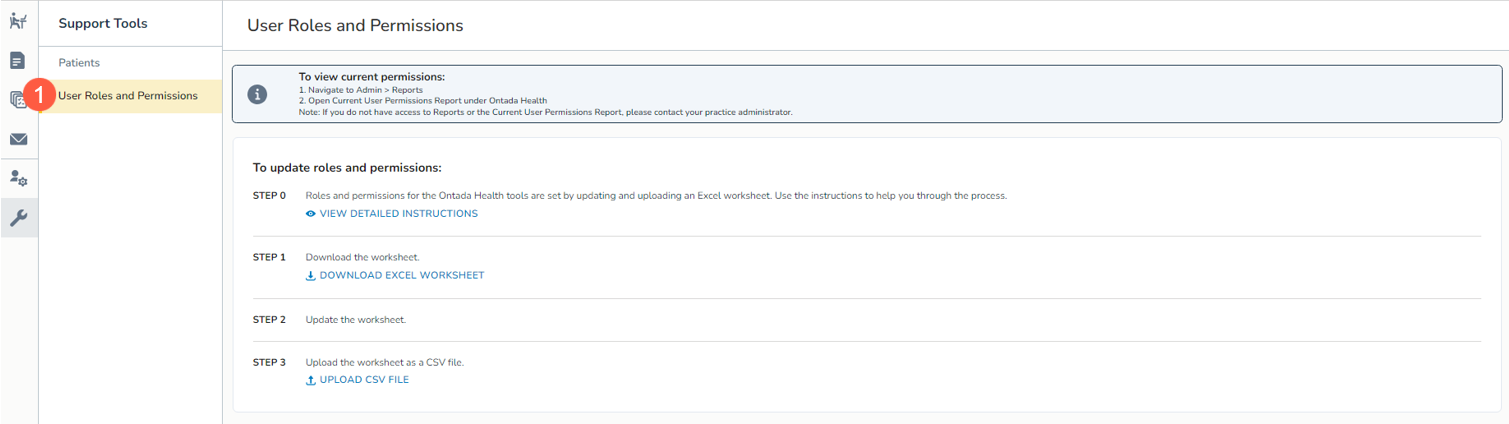Select the wrench Support Tools icon
Image resolution: width=1509 pixels, height=424 pixels.
click(18, 218)
